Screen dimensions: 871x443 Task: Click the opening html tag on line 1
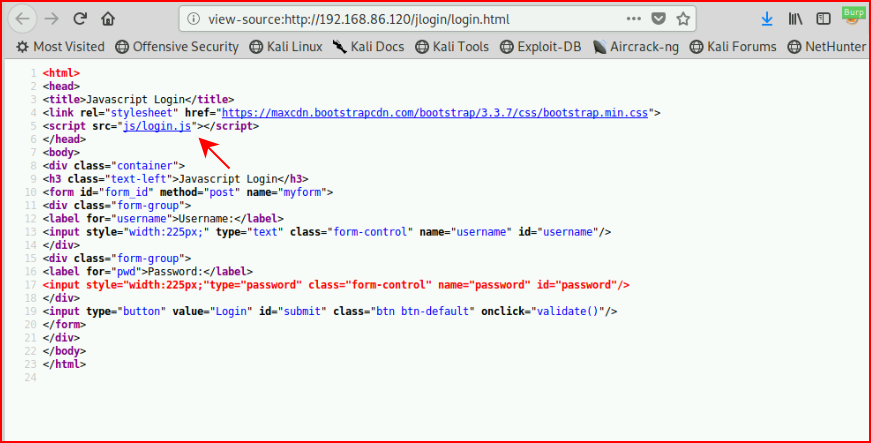pos(61,73)
